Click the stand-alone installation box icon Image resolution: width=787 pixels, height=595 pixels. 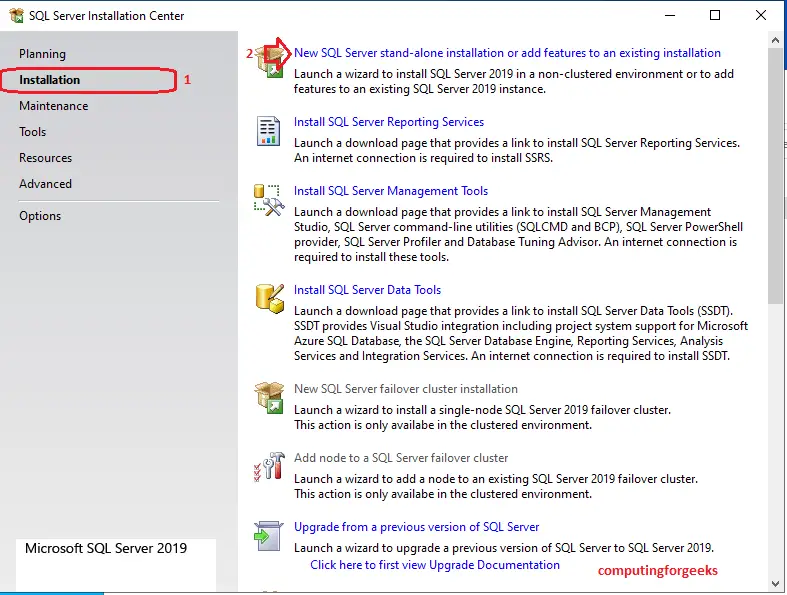tap(270, 61)
